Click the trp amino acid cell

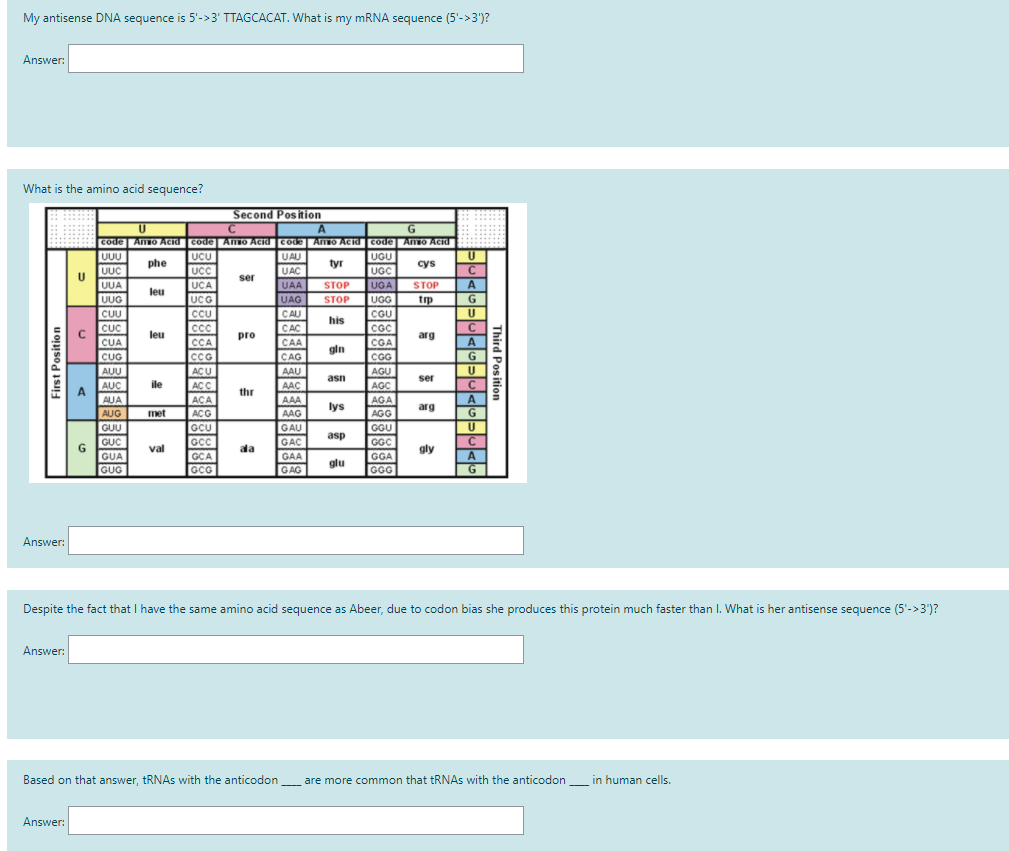click(425, 297)
